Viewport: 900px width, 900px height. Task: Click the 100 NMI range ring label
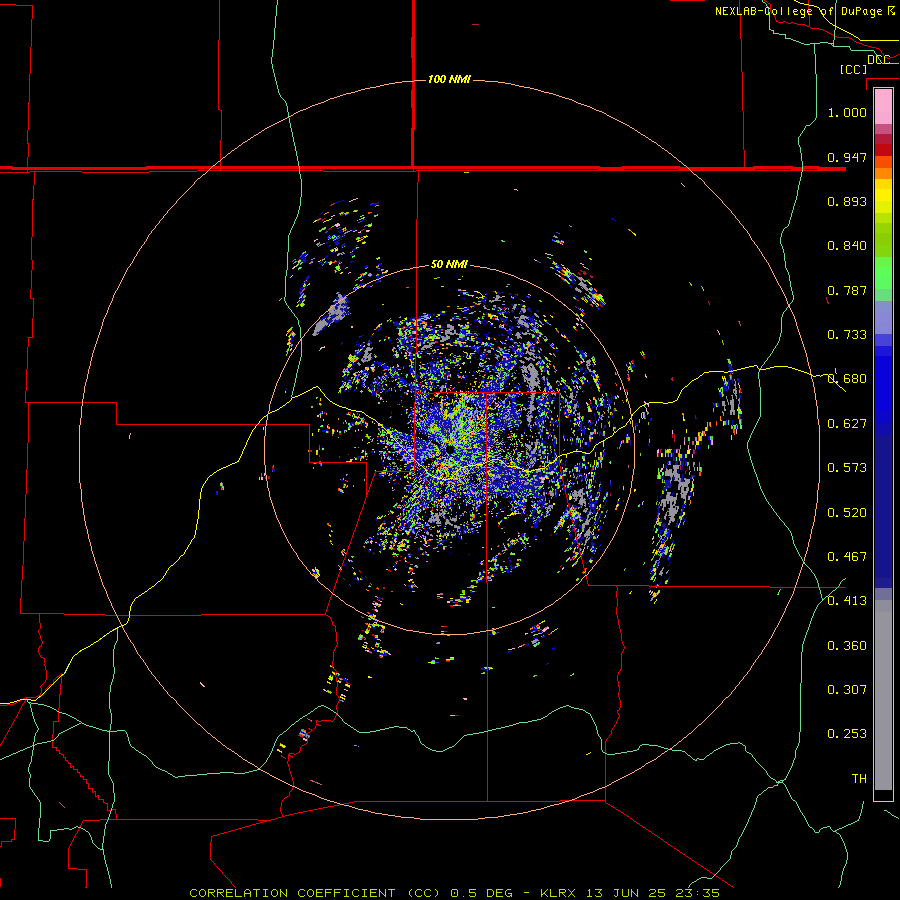click(449, 79)
